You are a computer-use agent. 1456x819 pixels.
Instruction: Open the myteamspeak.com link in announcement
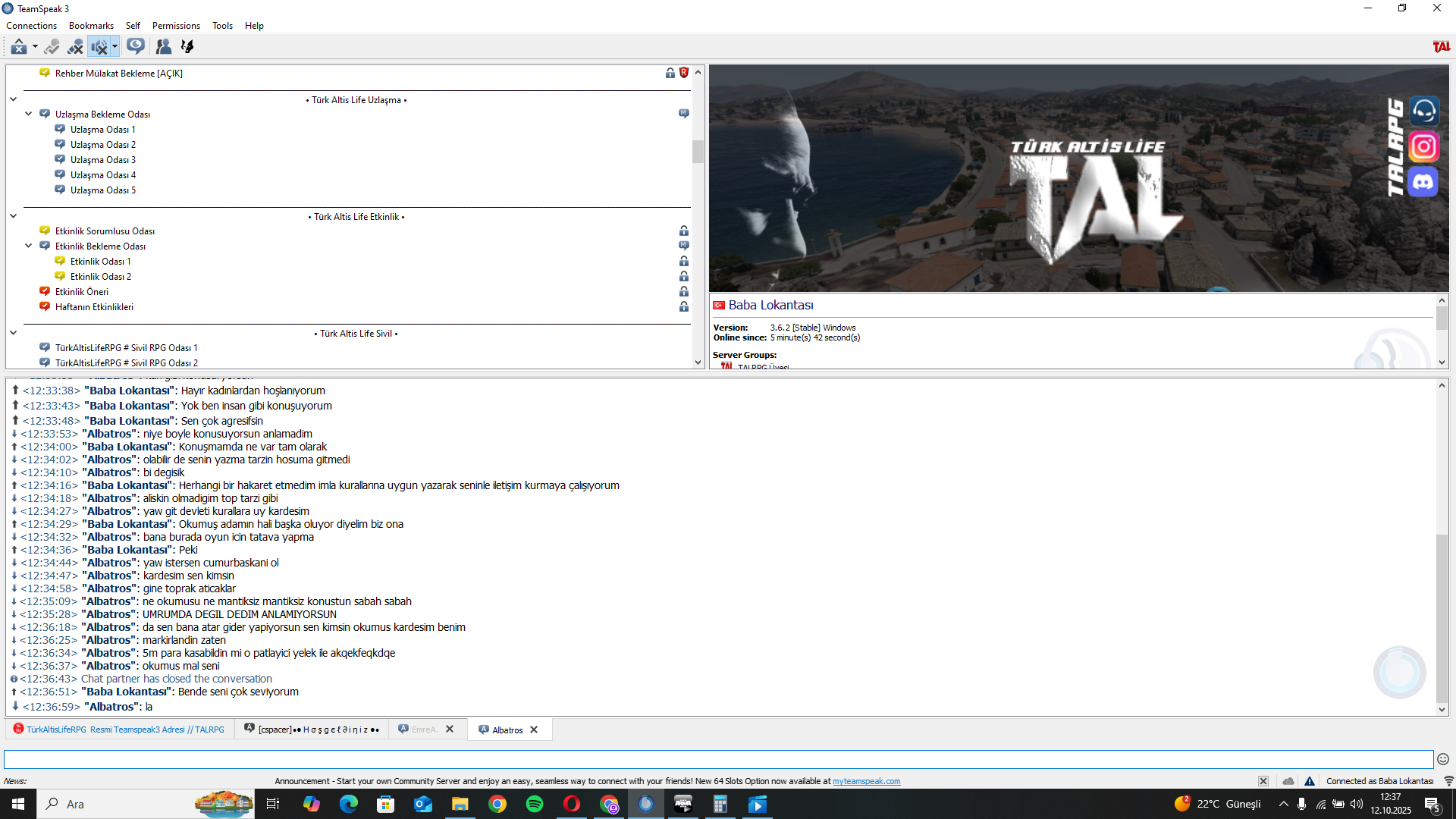[x=867, y=781]
